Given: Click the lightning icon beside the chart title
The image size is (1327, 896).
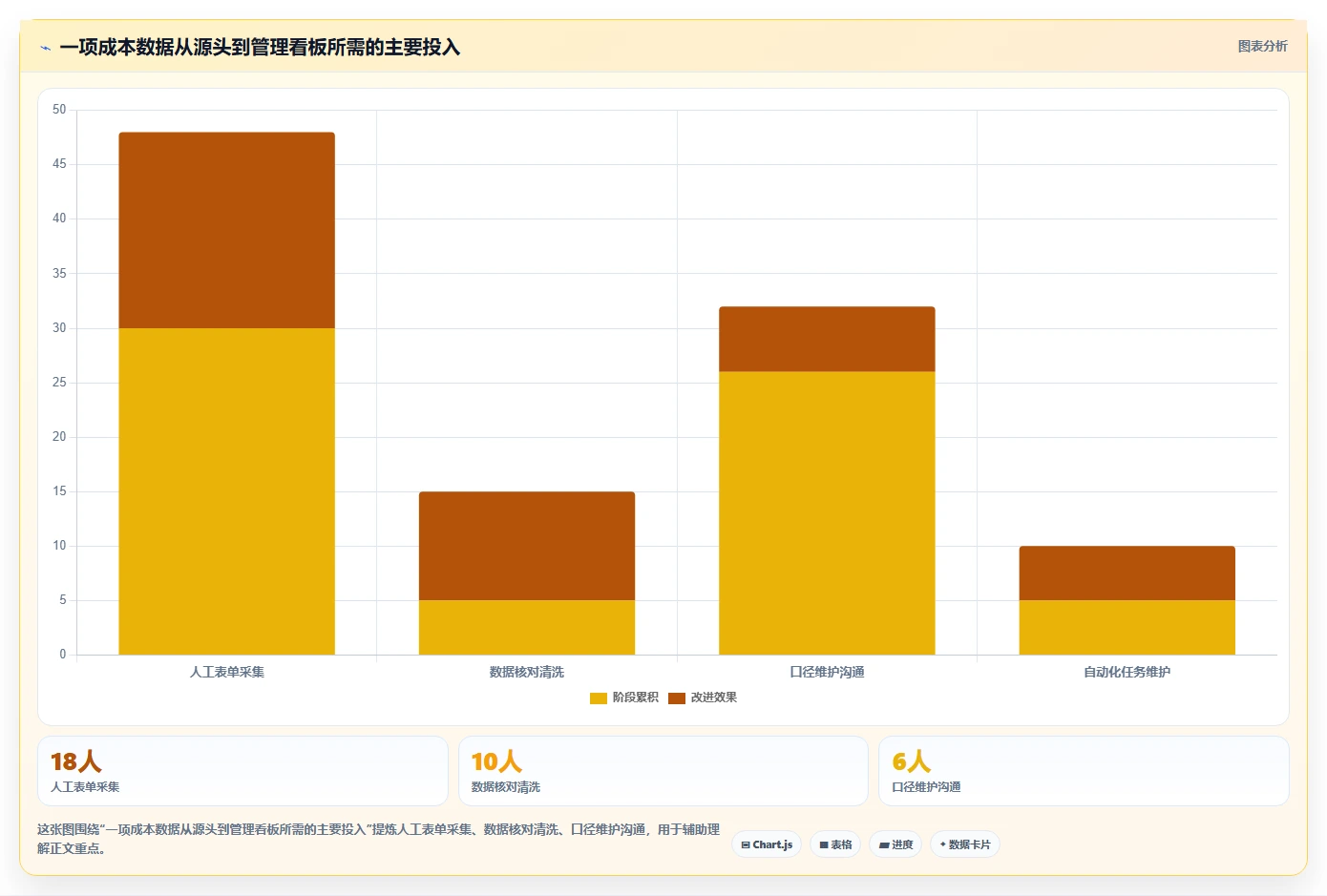Looking at the screenshot, I should 45,48.
